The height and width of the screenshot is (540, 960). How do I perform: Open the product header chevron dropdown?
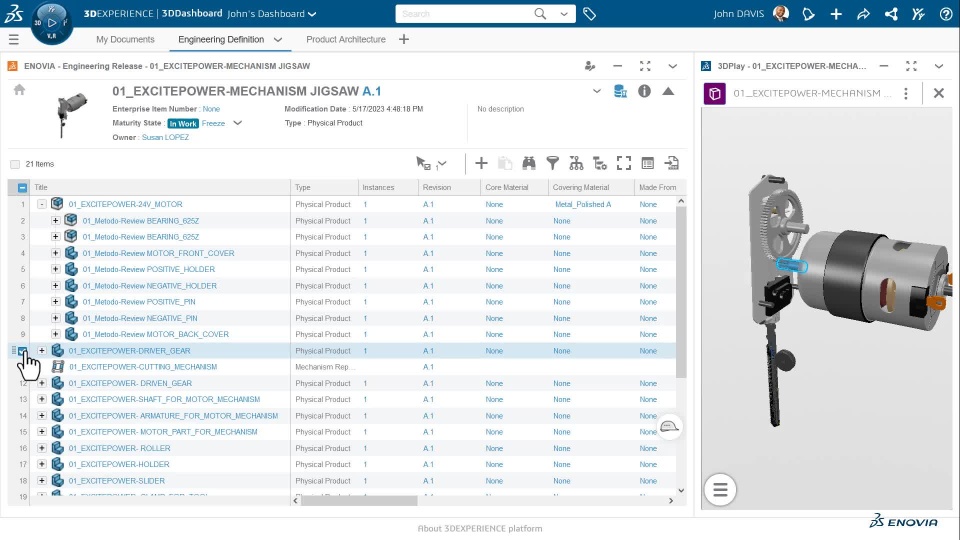tap(596, 91)
